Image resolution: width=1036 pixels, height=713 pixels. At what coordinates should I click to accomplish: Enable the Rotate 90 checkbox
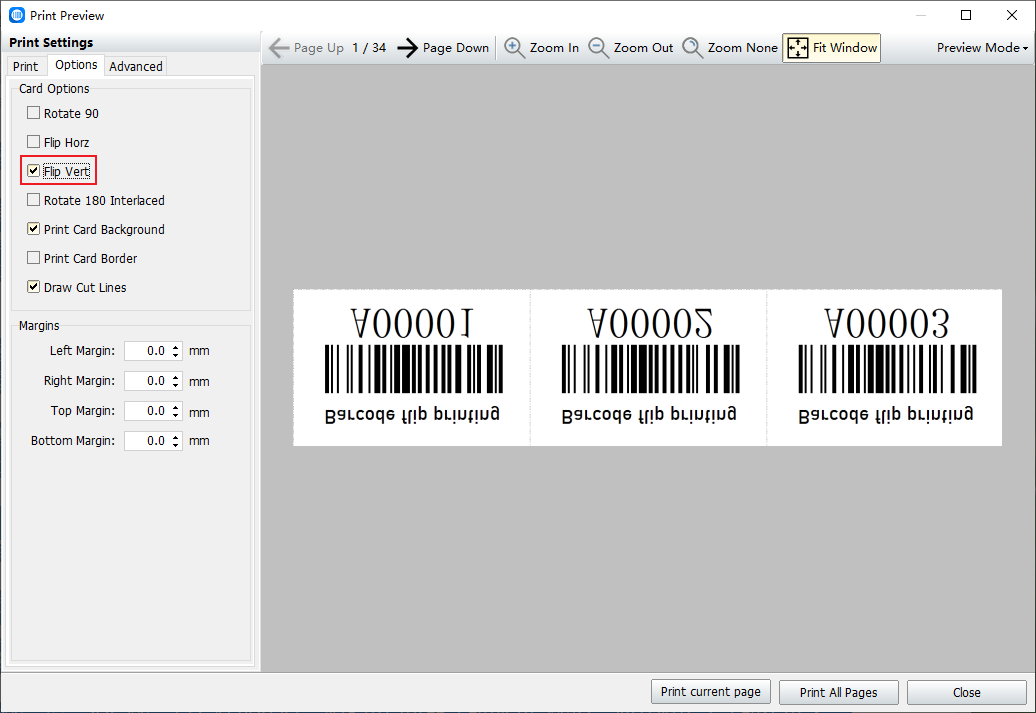(33, 113)
